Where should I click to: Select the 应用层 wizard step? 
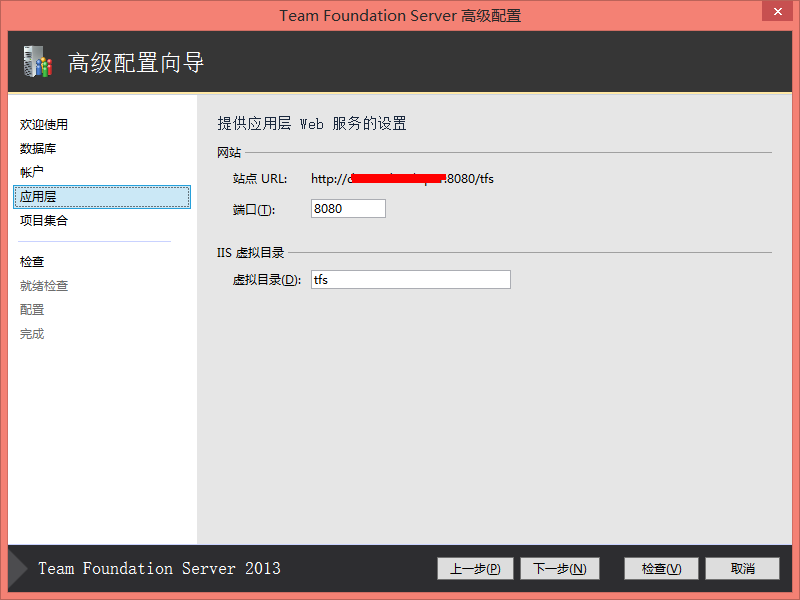102,197
